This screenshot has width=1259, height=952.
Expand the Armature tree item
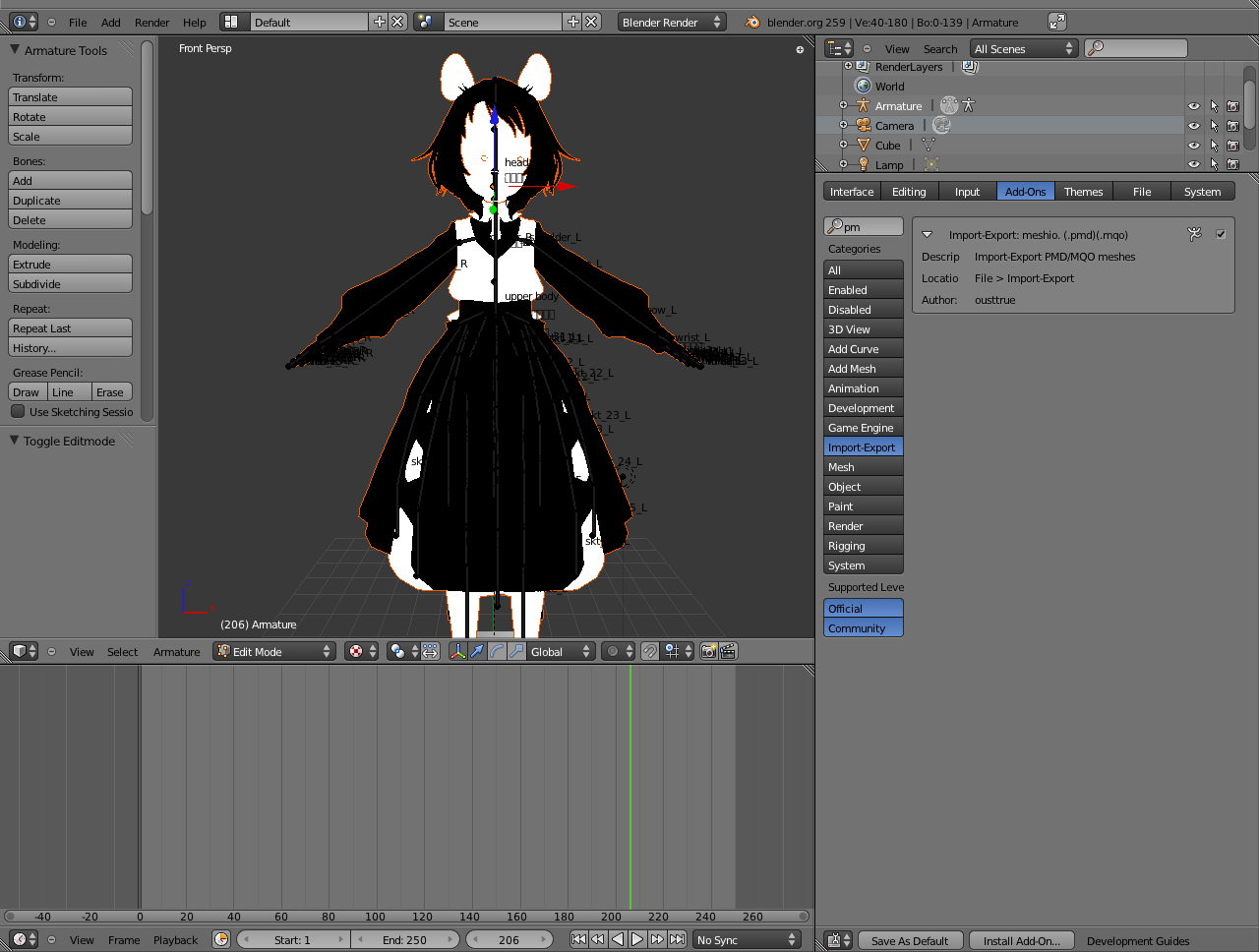pyautogui.click(x=843, y=105)
